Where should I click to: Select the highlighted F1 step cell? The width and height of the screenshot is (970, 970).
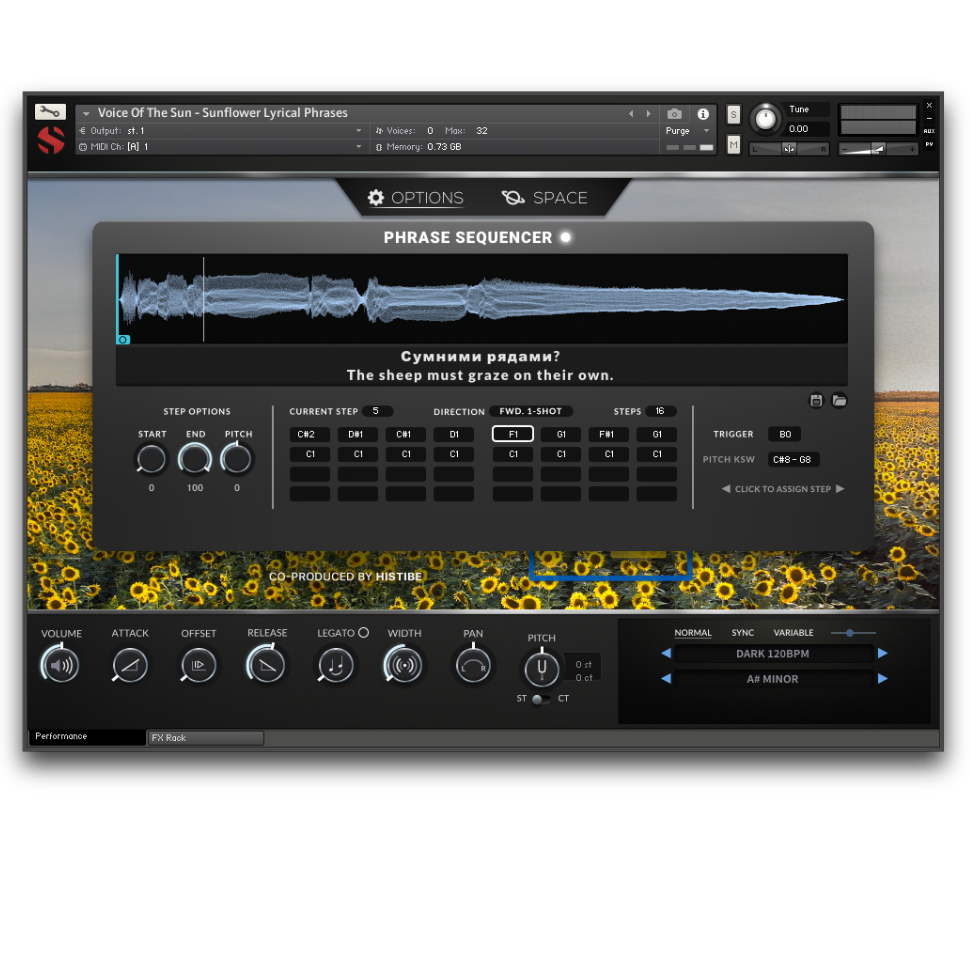point(513,434)
